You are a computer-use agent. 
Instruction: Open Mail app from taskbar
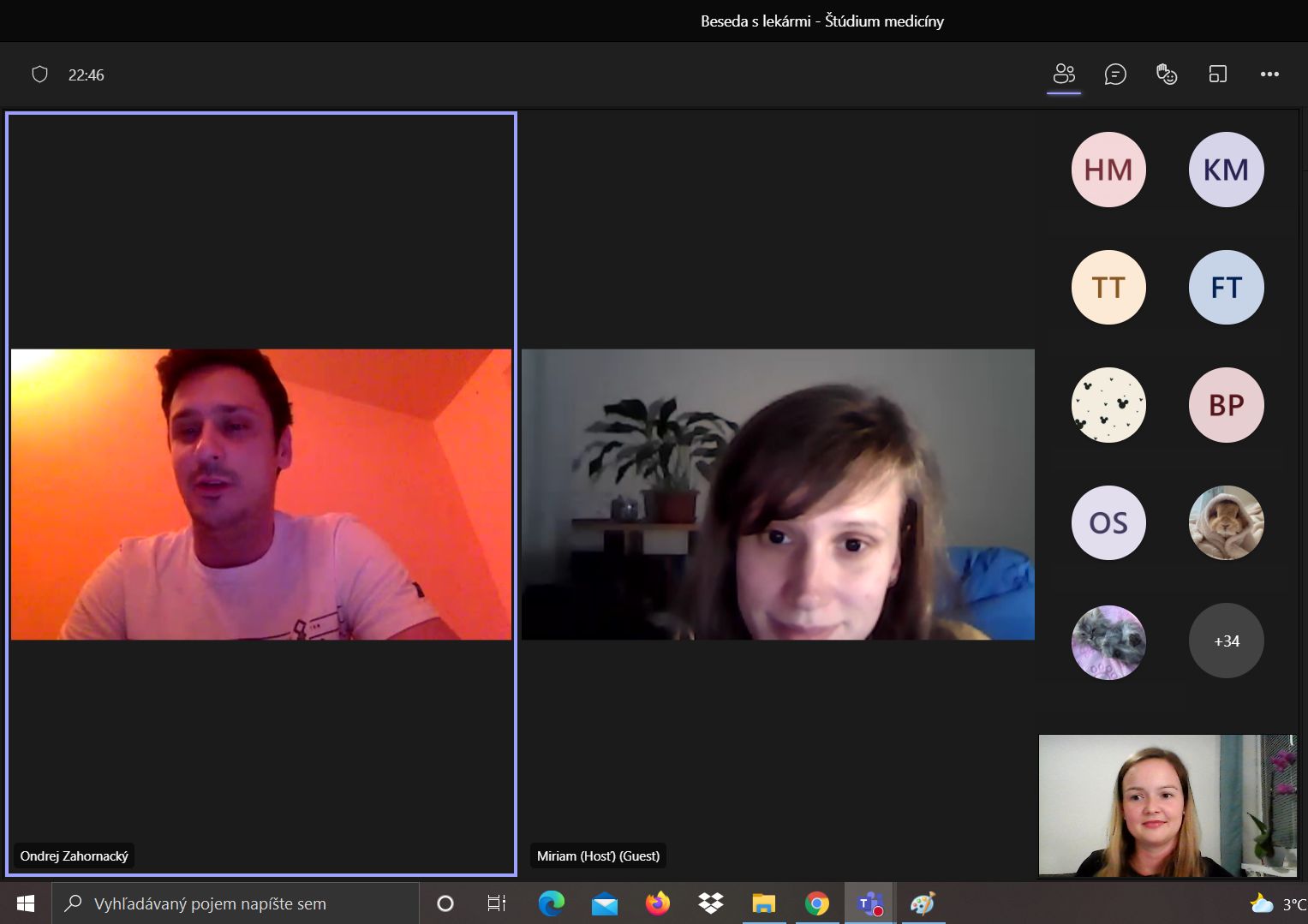point(605,903)
